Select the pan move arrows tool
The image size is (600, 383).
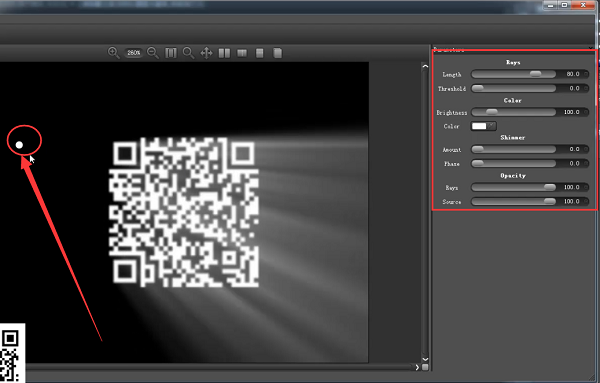pyautogui.click(x=206, y=53)
